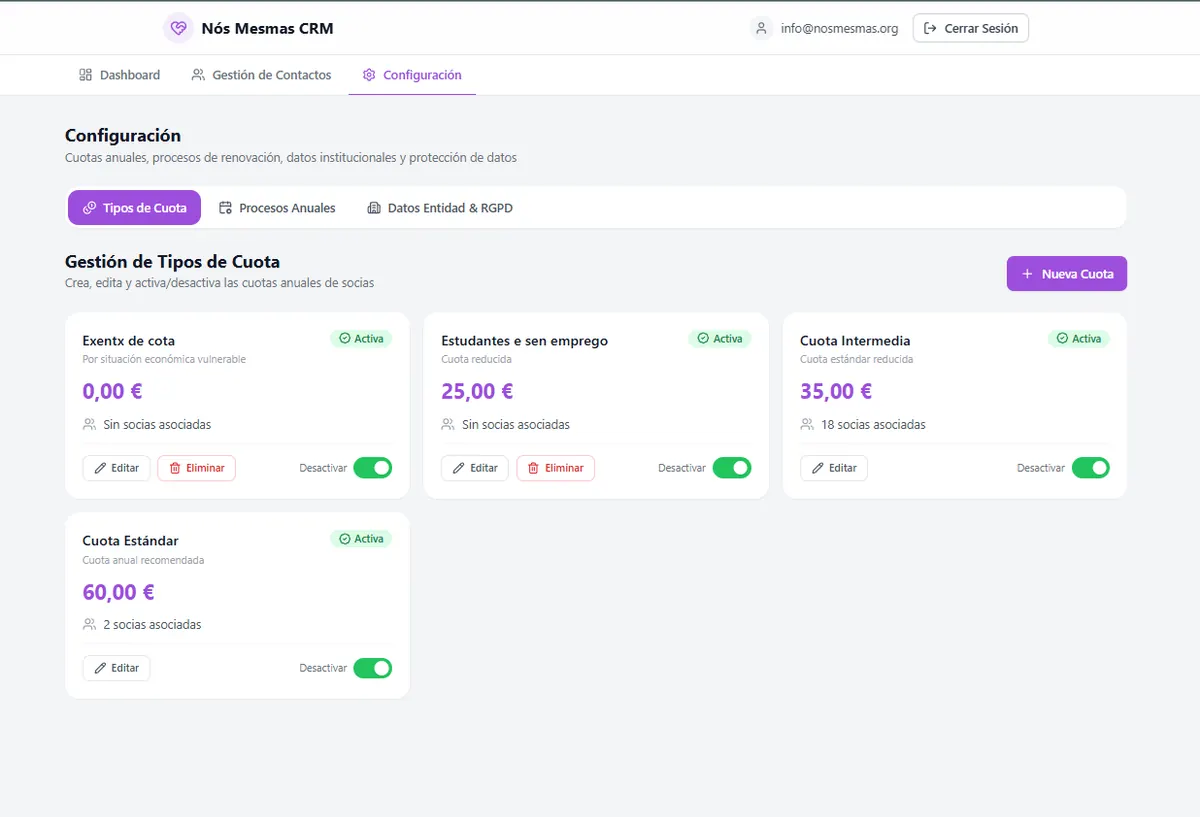Click the trash icon in the Exentx de cota card
The height and width of the screenshot is (817, 1200).
tap(175, 468)
